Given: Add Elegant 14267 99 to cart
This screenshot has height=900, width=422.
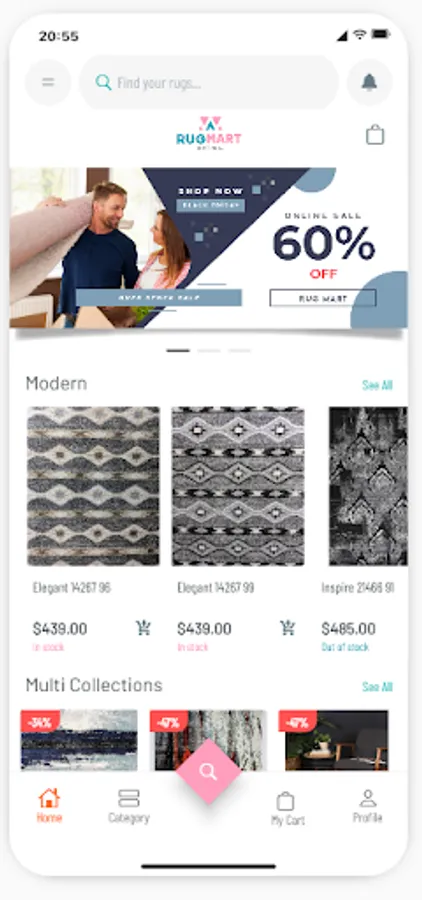Looking at the screenshot, I should [288, 628].
